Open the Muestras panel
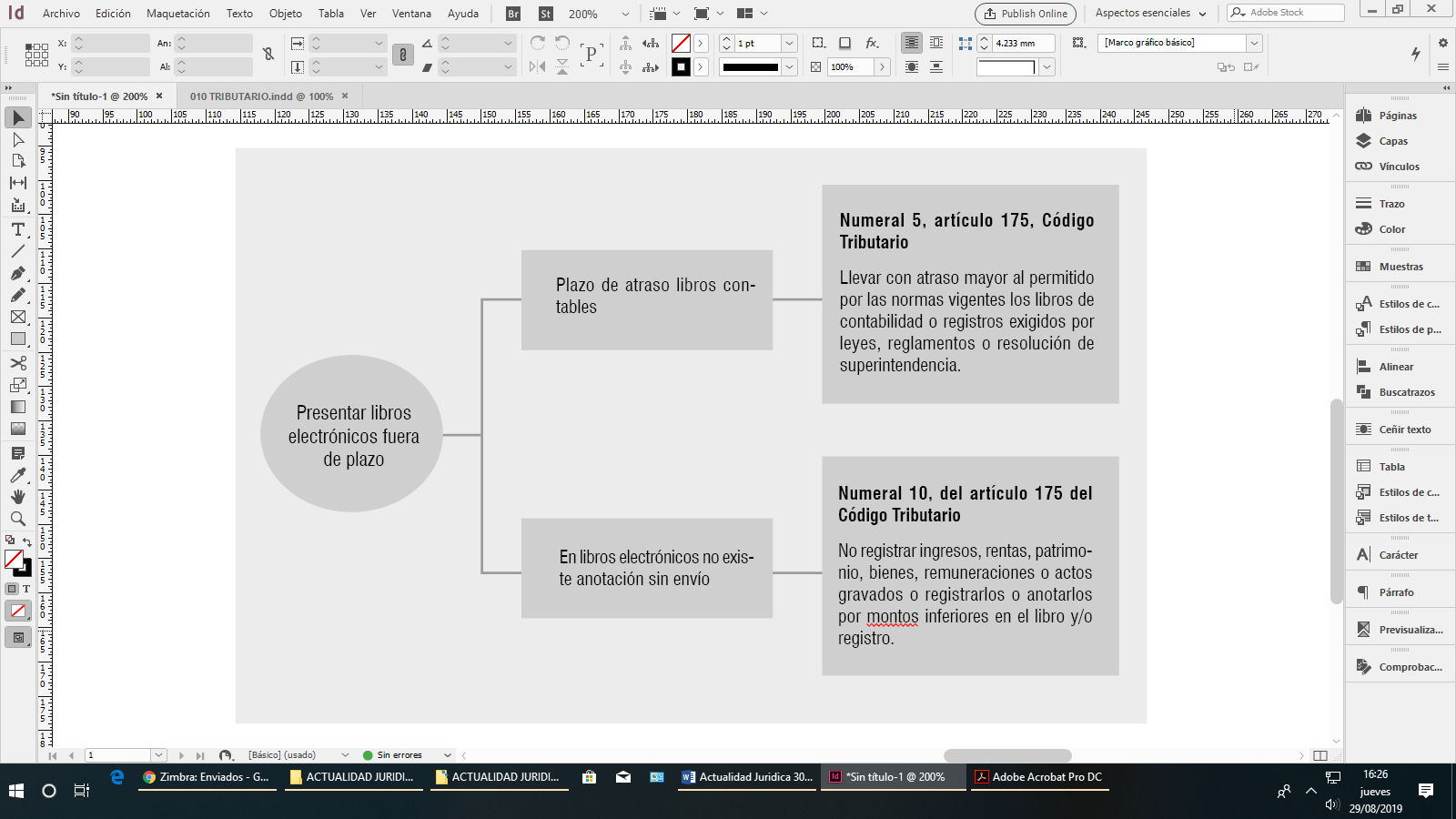 1399,267
